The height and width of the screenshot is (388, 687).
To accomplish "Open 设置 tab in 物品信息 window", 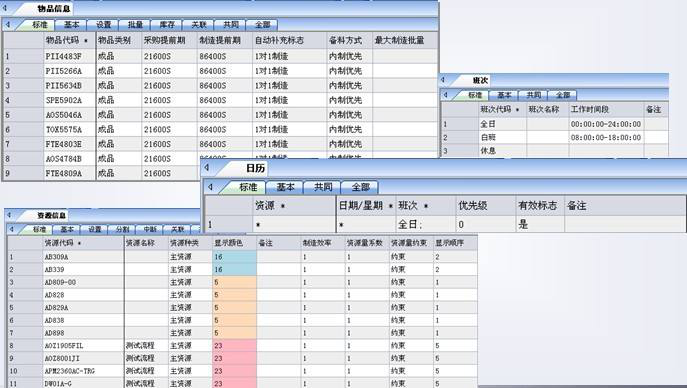I will (103, 25).
